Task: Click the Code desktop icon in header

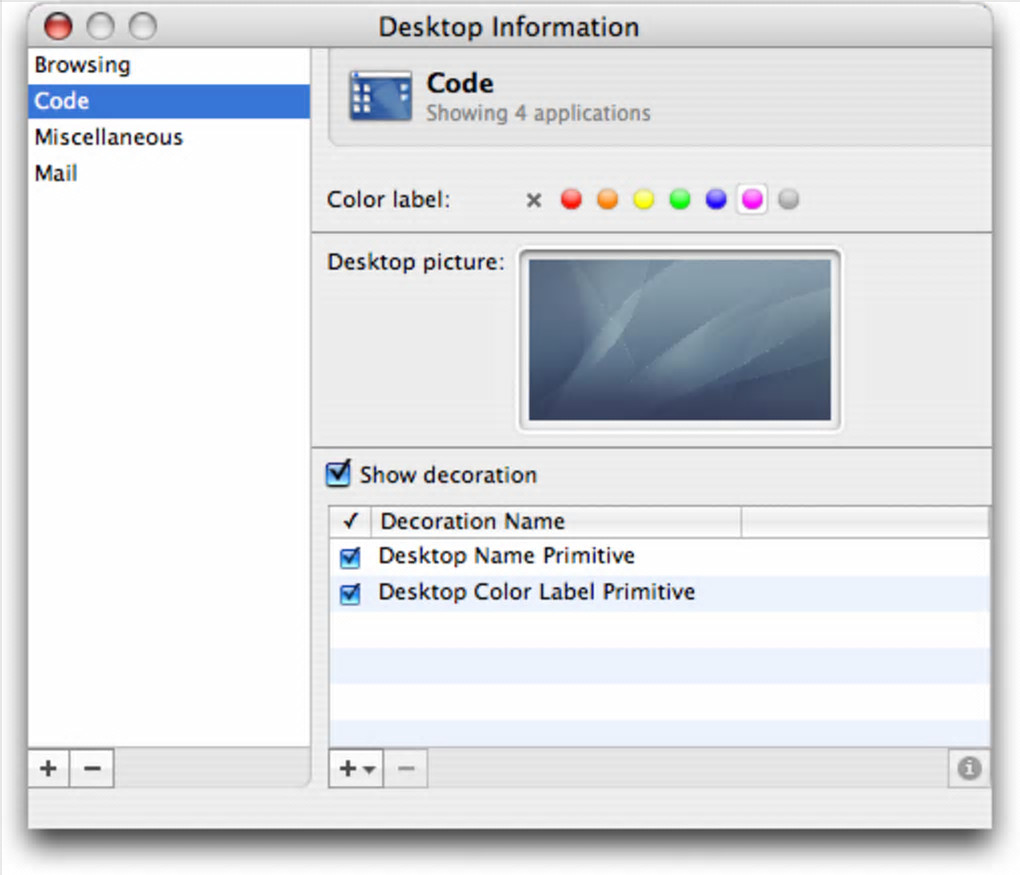Action: (x=380, y=96)
